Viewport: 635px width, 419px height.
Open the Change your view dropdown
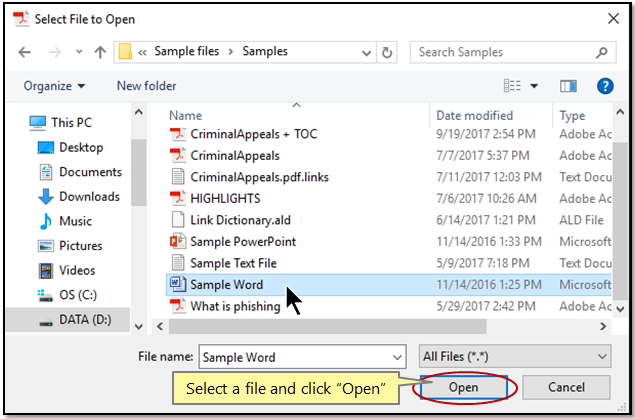tap(535, 86)
